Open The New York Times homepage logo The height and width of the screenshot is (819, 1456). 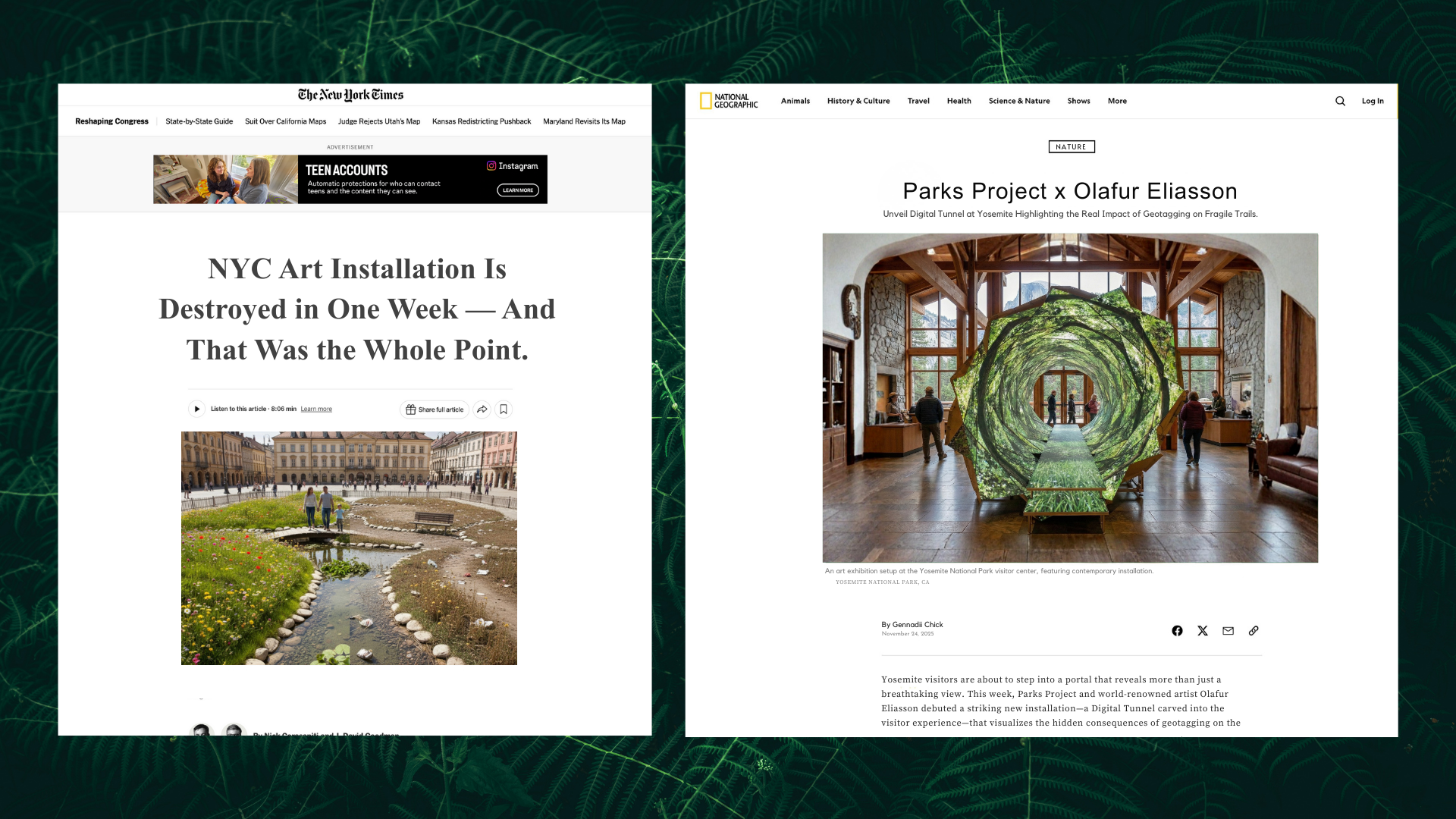pos(350,95)
